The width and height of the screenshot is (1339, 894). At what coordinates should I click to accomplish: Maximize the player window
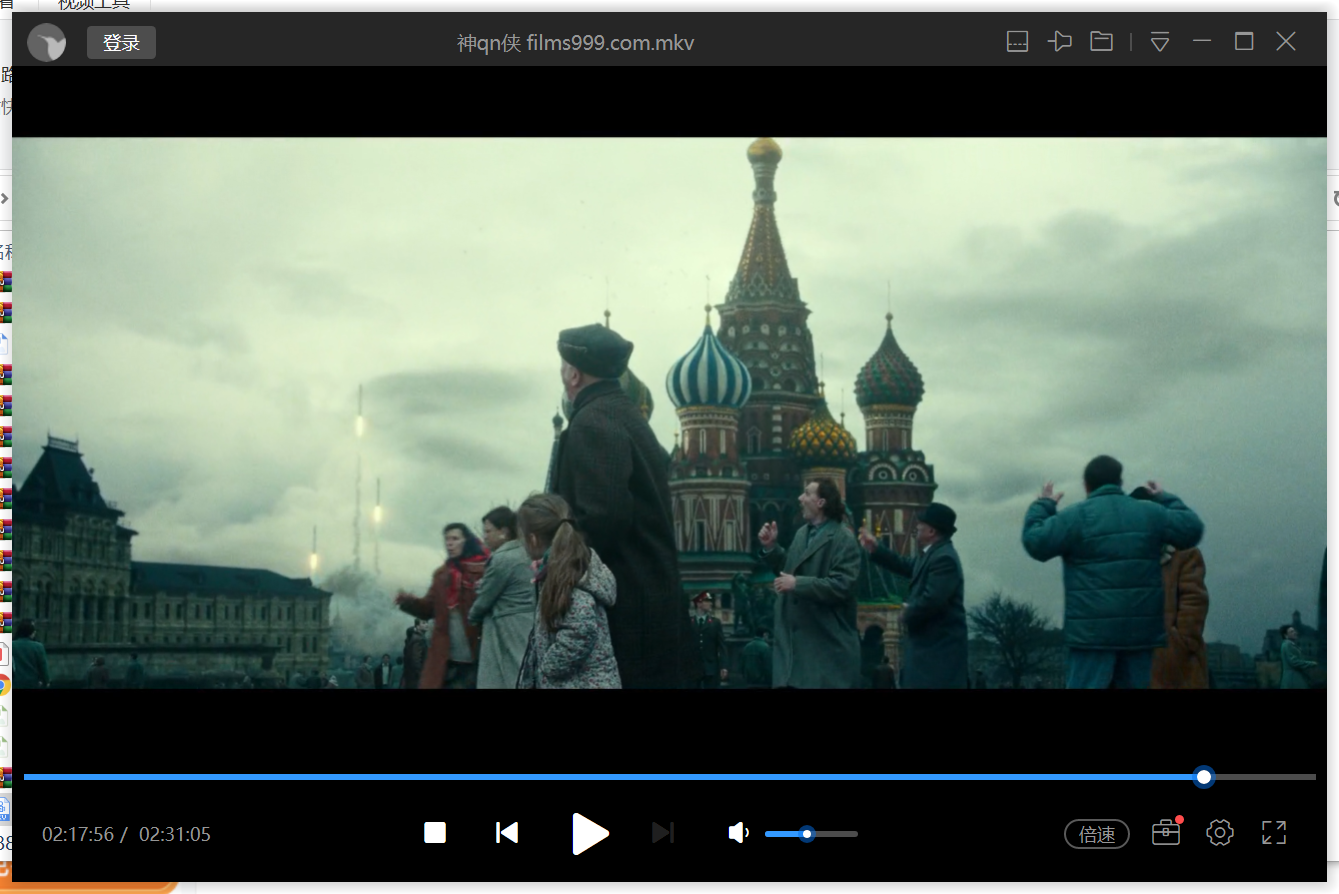1244,41
